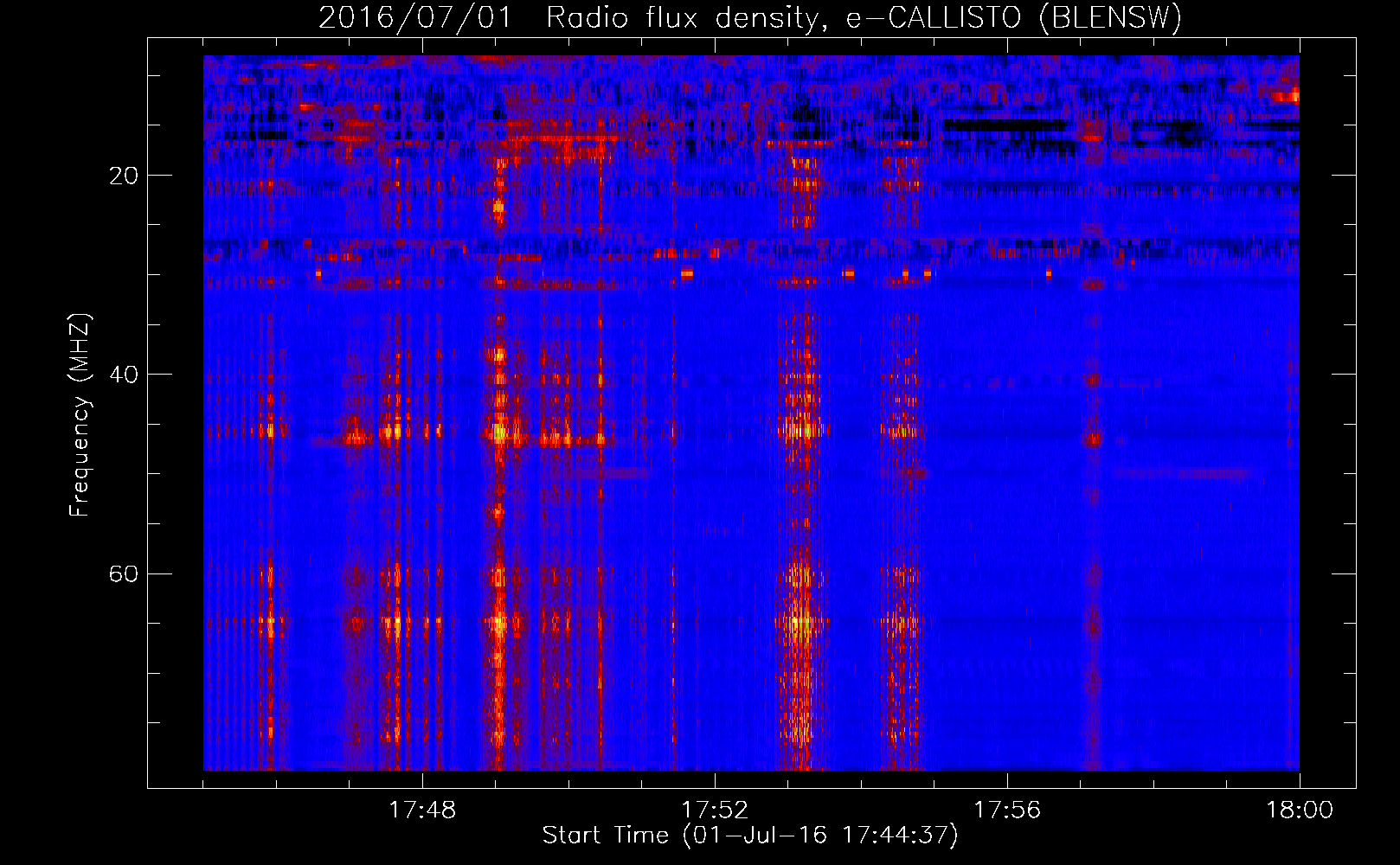
Task: Click the '60' frequency tick label
Action: coord(124,574)
